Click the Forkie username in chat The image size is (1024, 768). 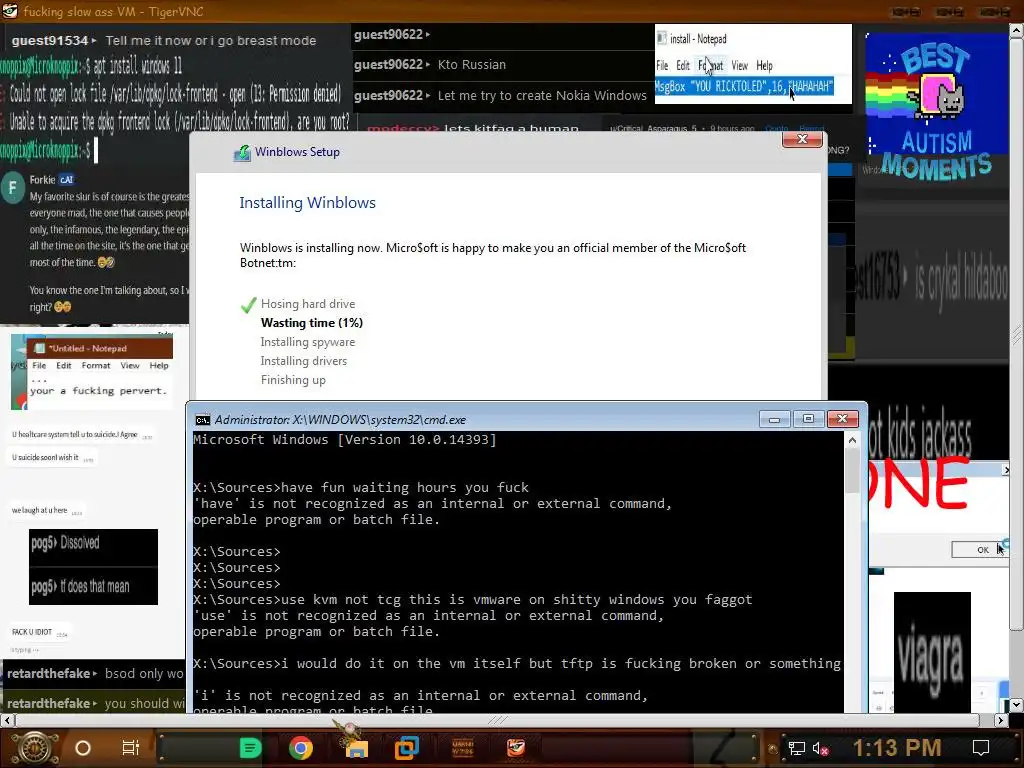click(x=42, y=180)
